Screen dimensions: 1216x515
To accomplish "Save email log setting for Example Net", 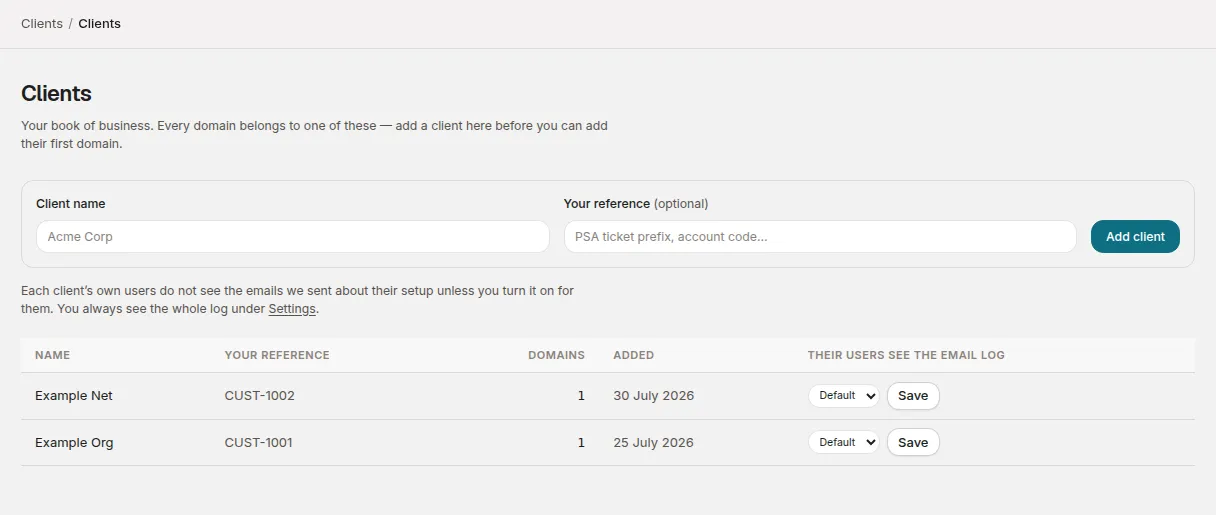I will point(913,396).
